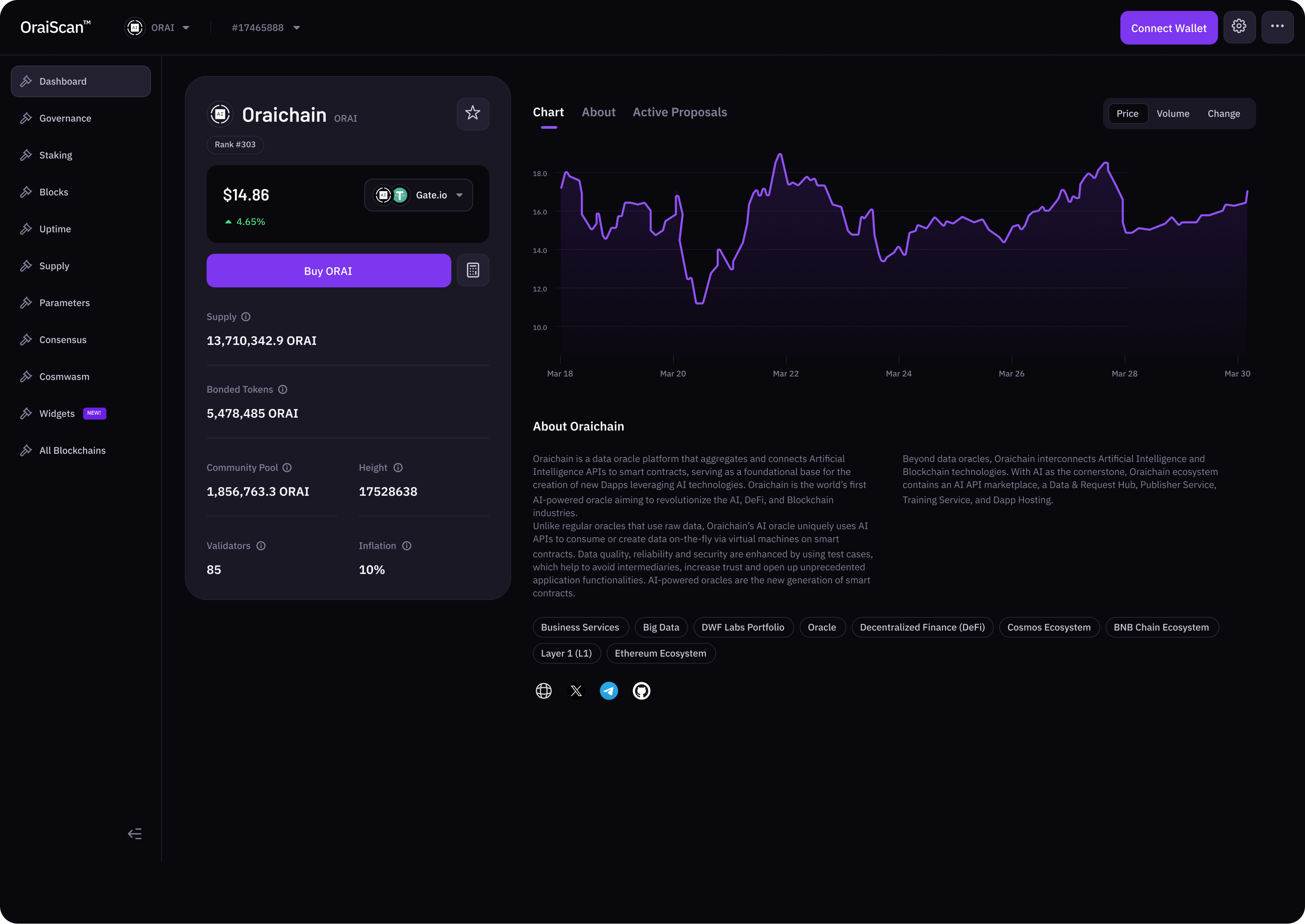This screenshot has height=924, width=1305.
Task: Switch to the About tab
Action: point(599,112)
